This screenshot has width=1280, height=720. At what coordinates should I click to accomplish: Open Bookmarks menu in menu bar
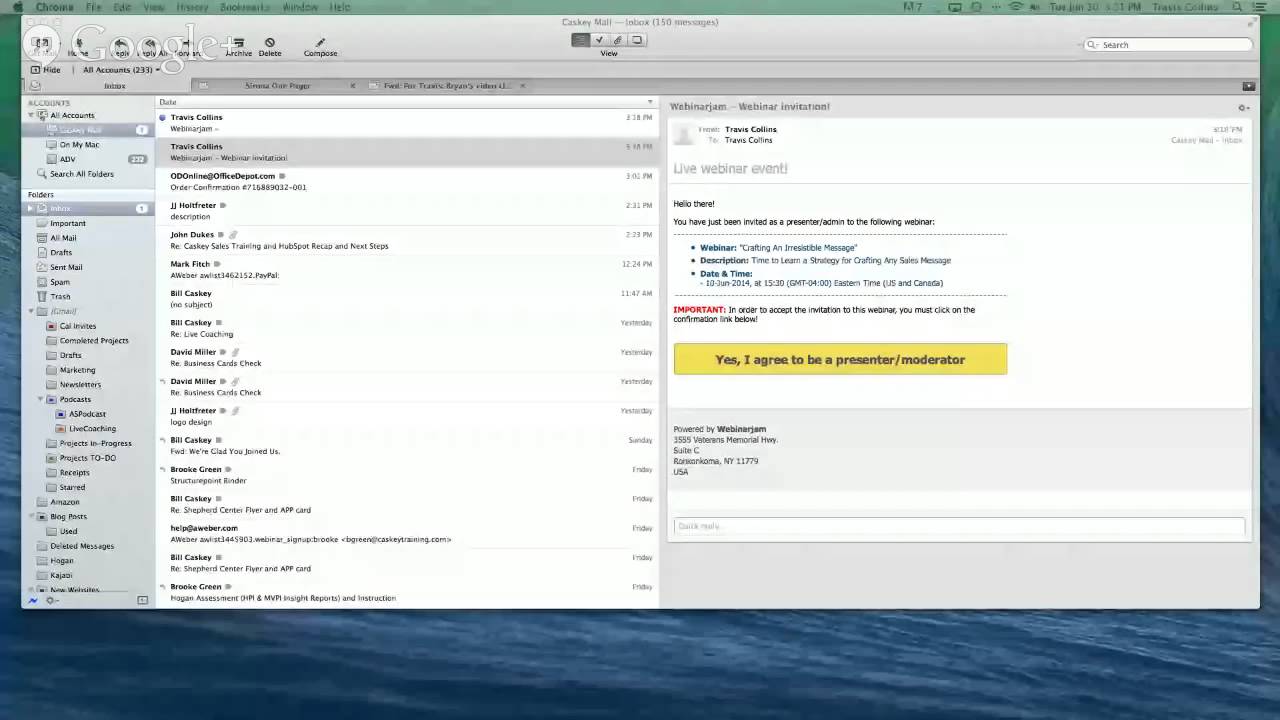[x=245, y=7]
